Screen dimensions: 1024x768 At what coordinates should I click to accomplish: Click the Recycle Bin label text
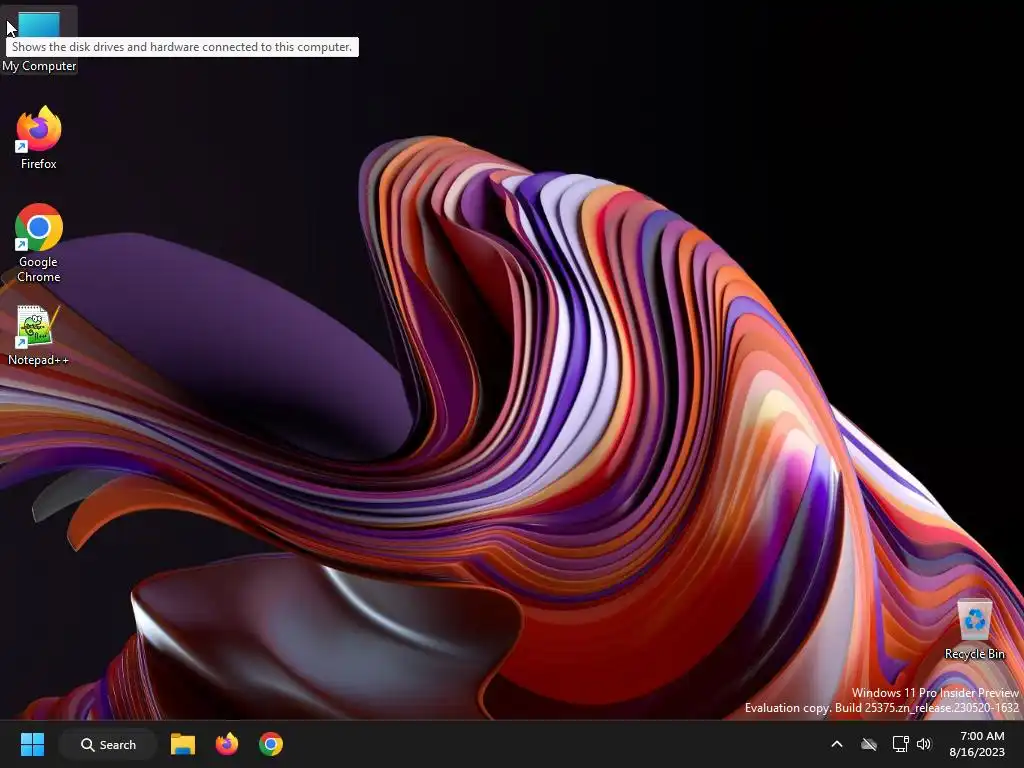click(x=974, y=654)
